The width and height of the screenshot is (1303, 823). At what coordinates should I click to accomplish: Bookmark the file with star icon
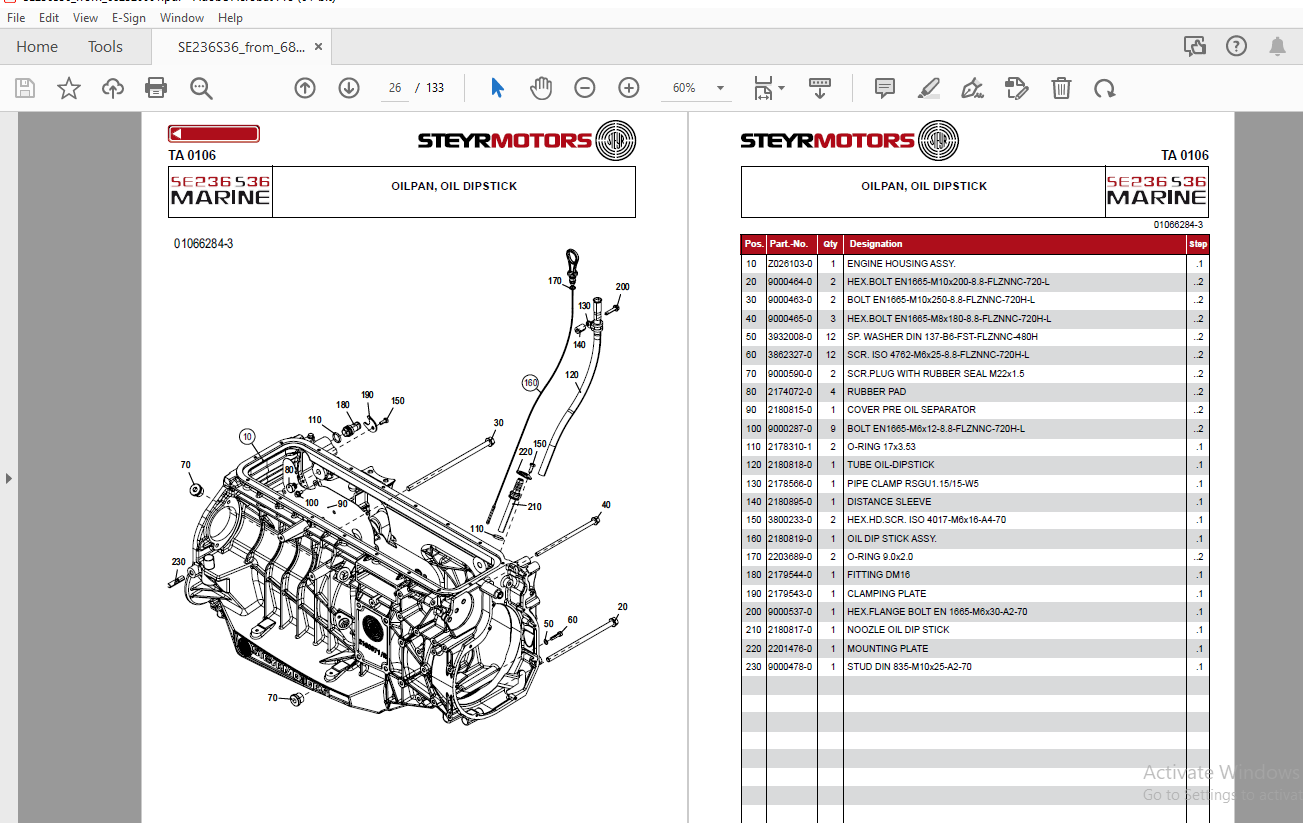69,88
